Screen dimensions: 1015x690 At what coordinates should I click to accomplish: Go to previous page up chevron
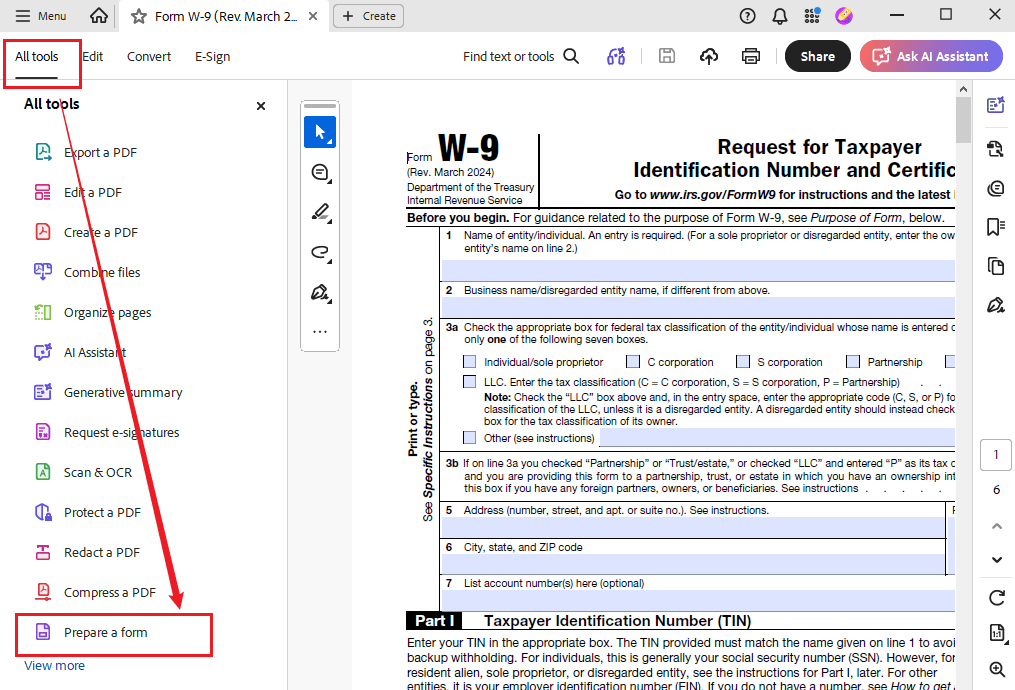click(x=997, y=526)
